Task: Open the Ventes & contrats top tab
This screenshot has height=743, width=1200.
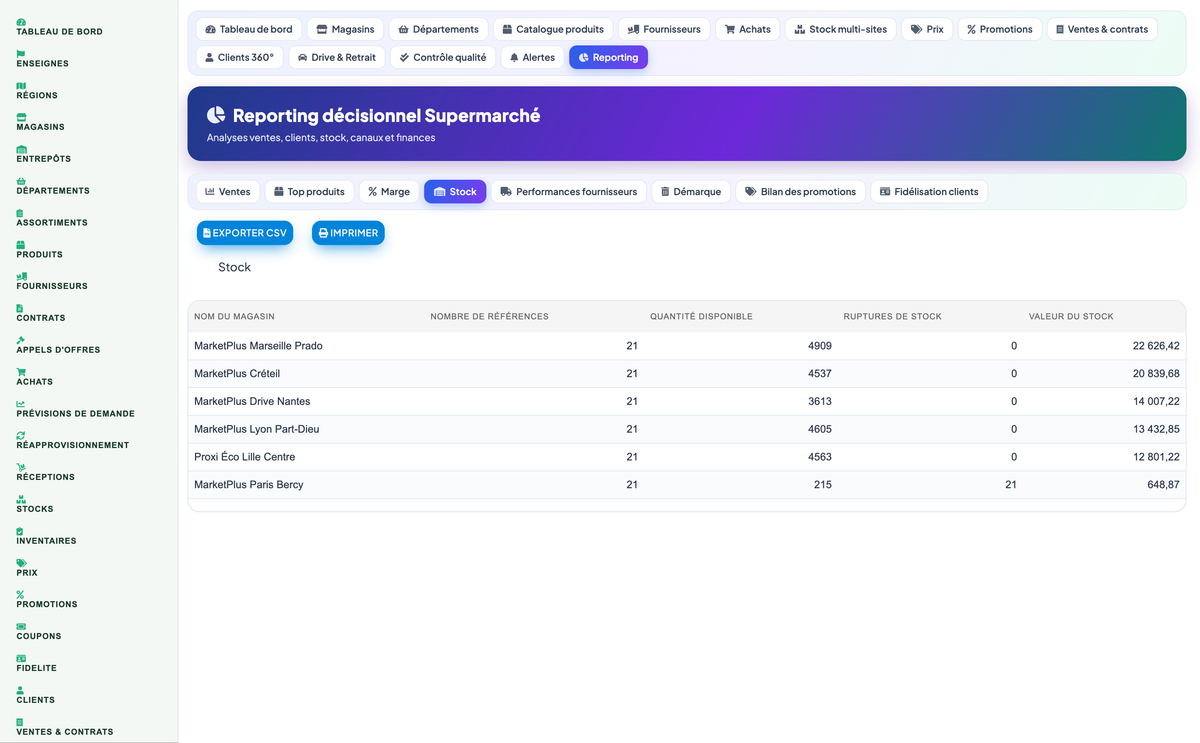Action: click(x=1102, y=29)
